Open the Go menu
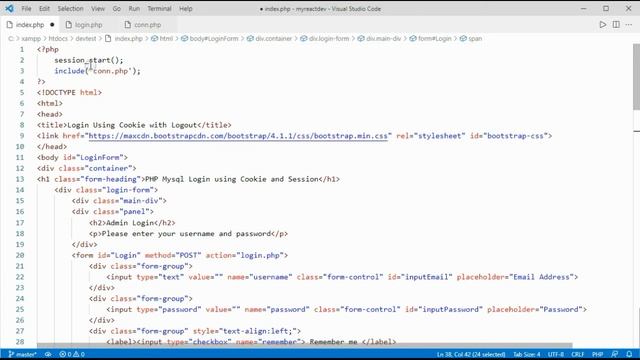 (x=117, y=9)
